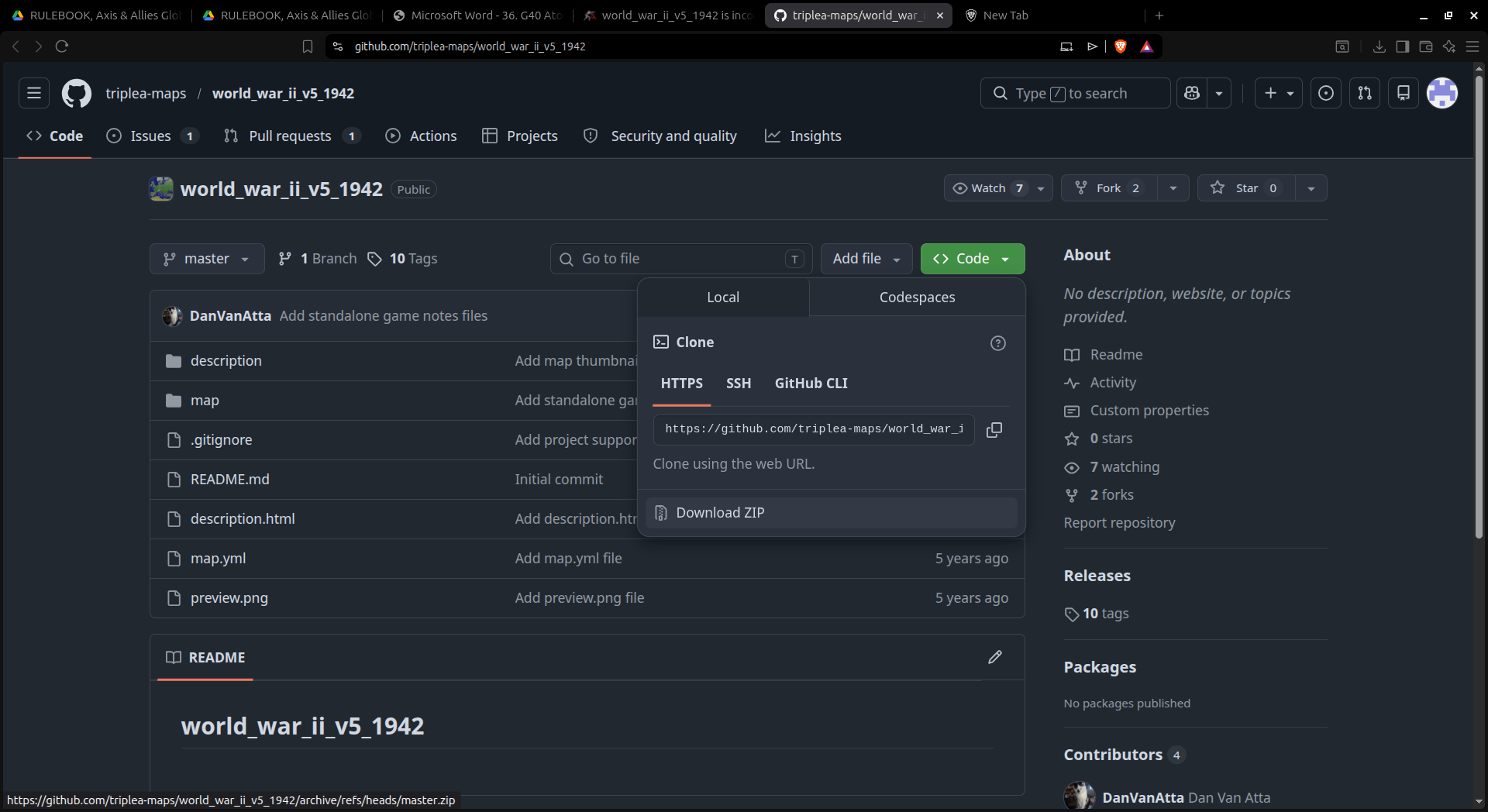
Task: Click Report repository link
Action: pos(1119,523)
